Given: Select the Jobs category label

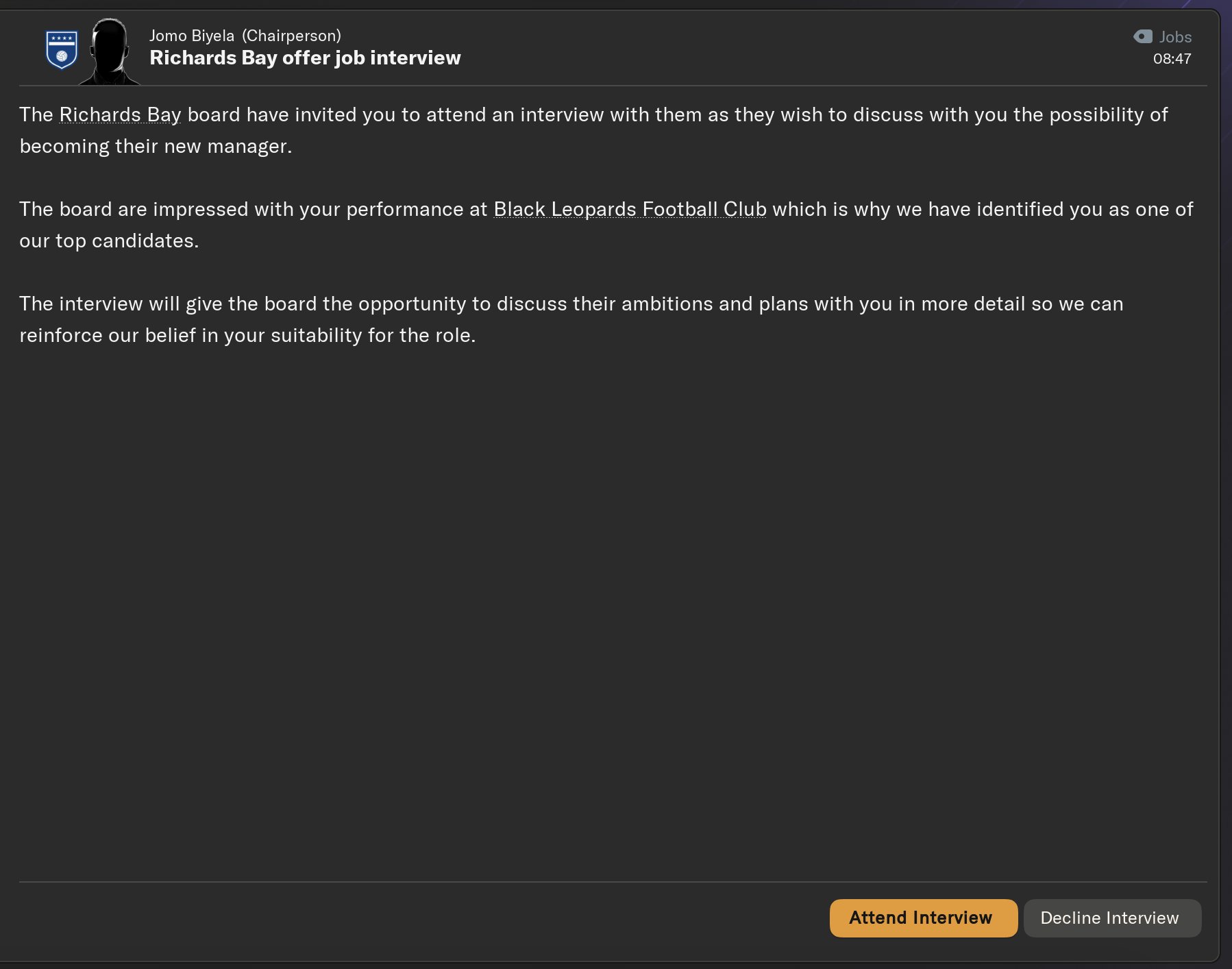Looking at the screenshot, I should pos(1175,37).
